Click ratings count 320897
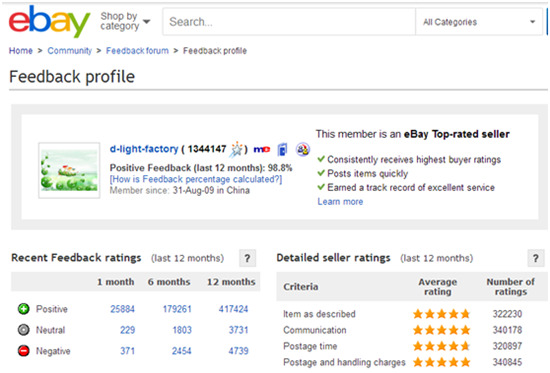 [507, 346]
